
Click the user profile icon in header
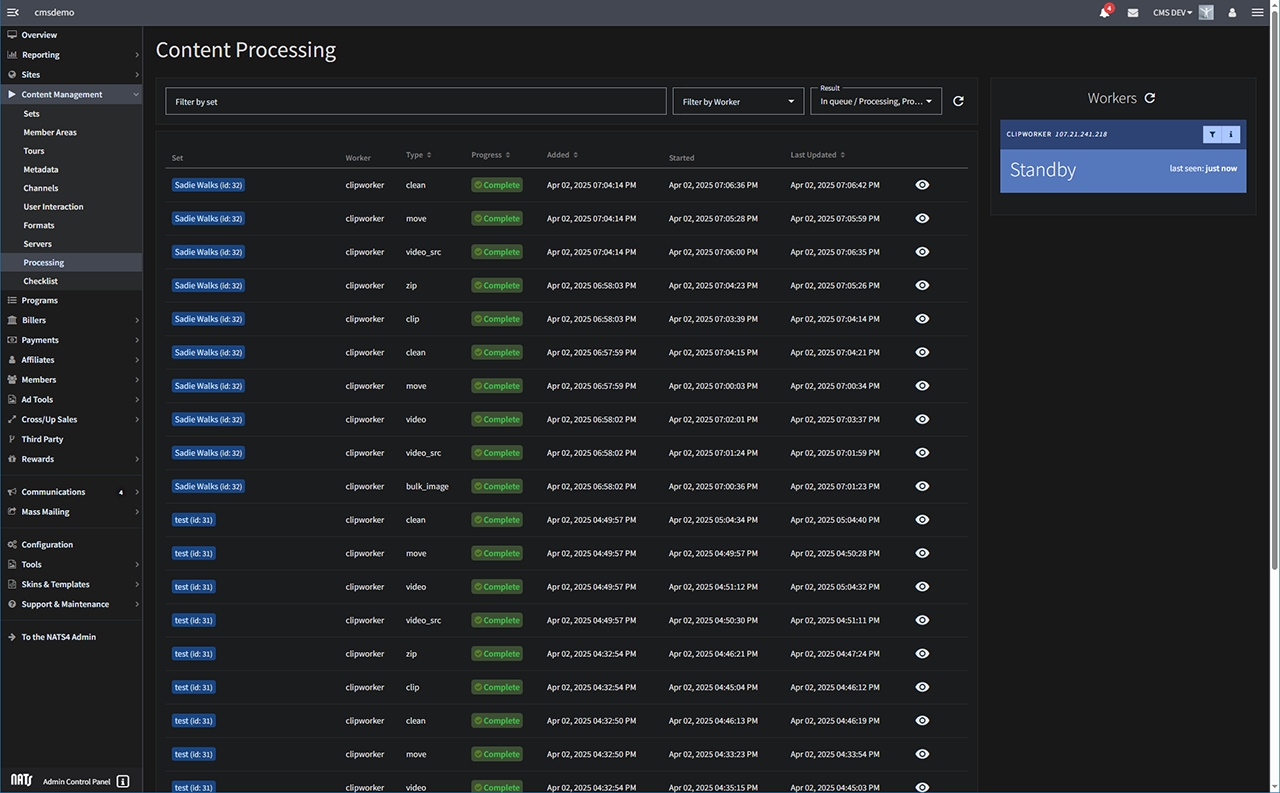coord(1232,13)
